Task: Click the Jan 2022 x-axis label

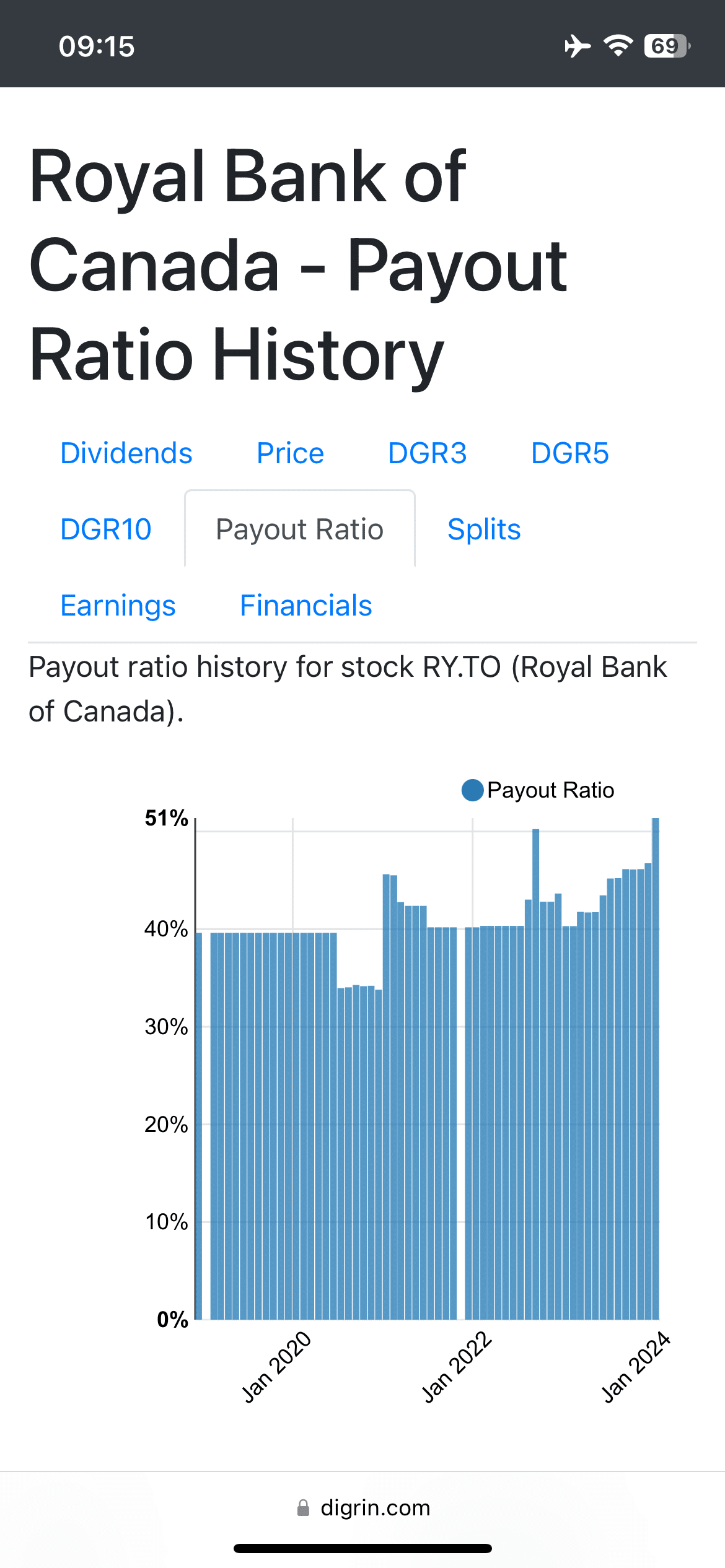Action: point(457,1367)
